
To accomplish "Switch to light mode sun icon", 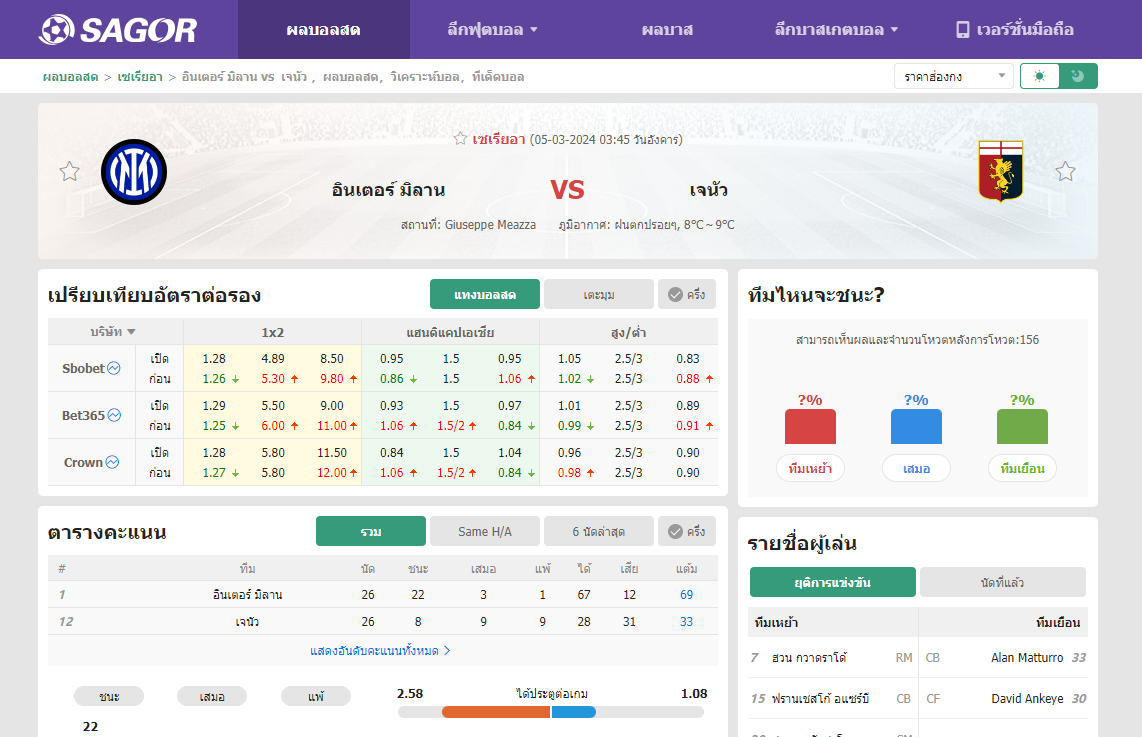I will click(1039, 76).
